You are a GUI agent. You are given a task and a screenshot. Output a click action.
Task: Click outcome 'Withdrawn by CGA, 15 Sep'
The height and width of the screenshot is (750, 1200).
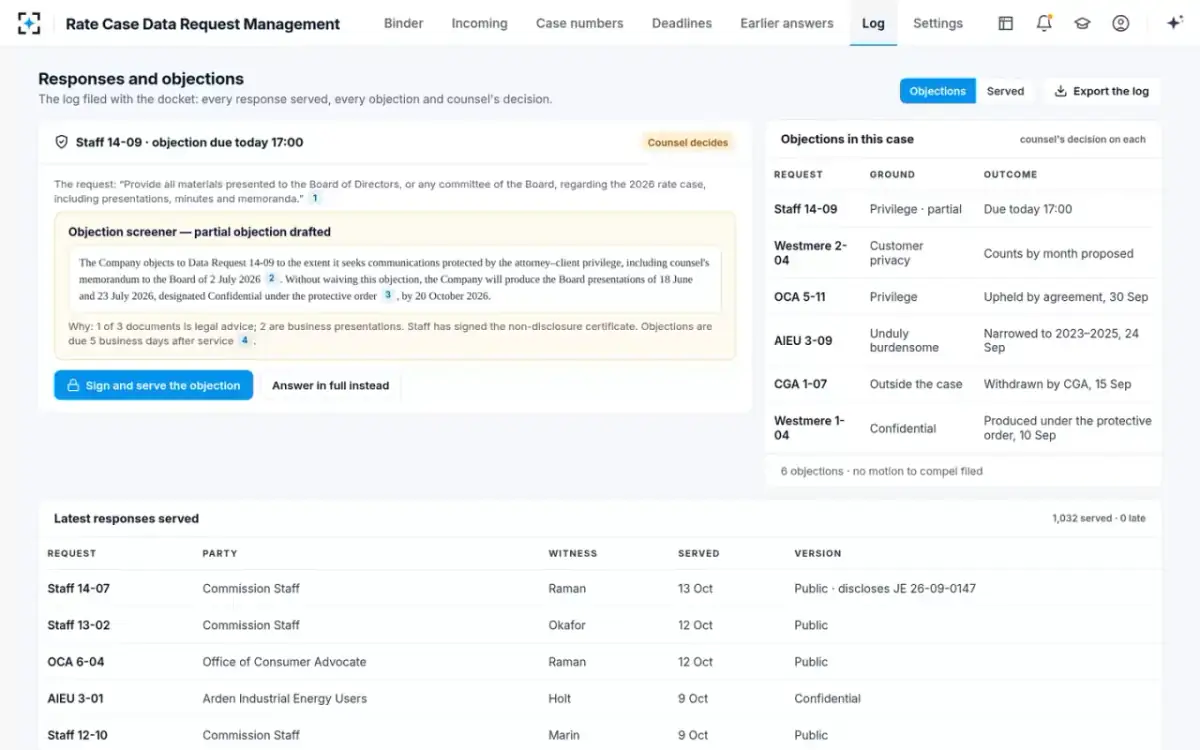tap(1057, 384)
